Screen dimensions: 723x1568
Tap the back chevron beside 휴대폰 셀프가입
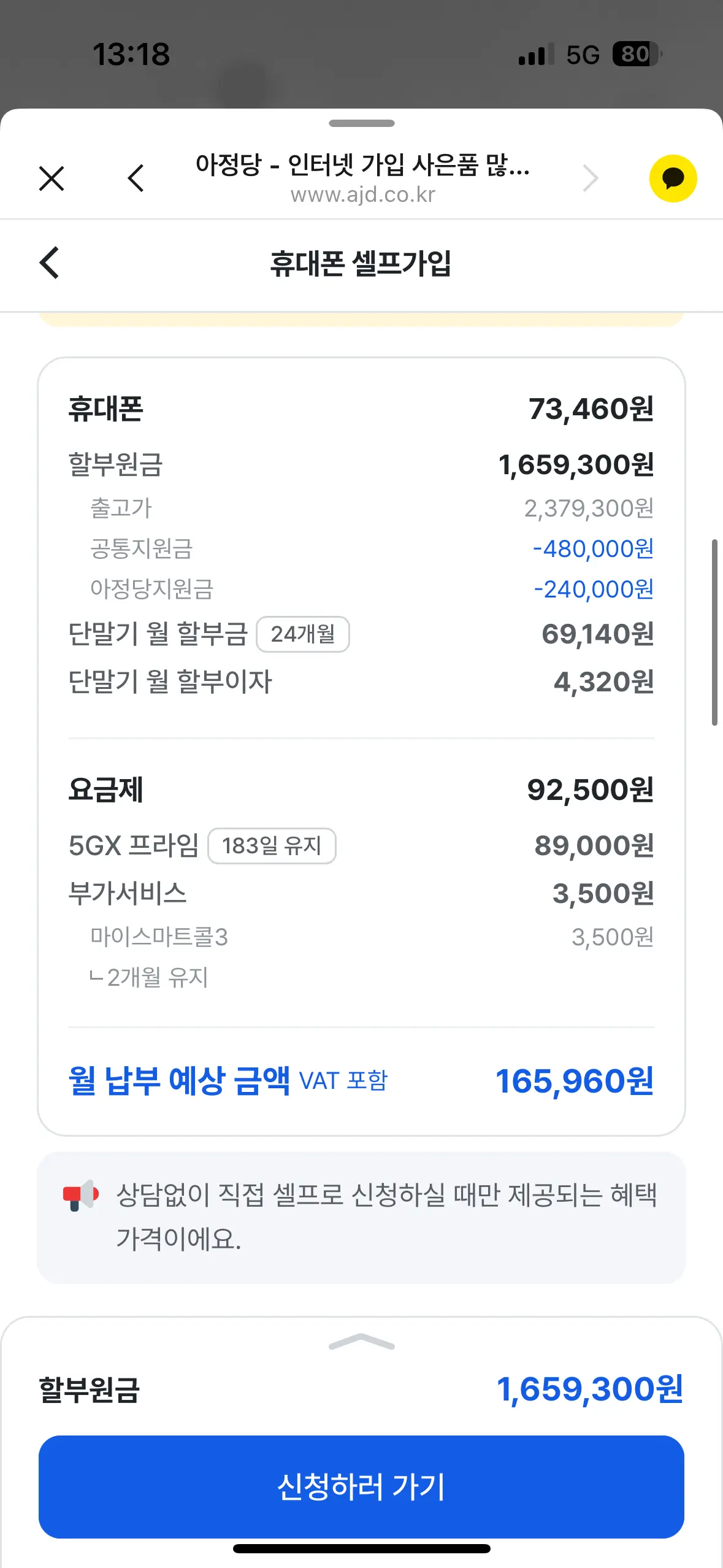click(50, 263)
